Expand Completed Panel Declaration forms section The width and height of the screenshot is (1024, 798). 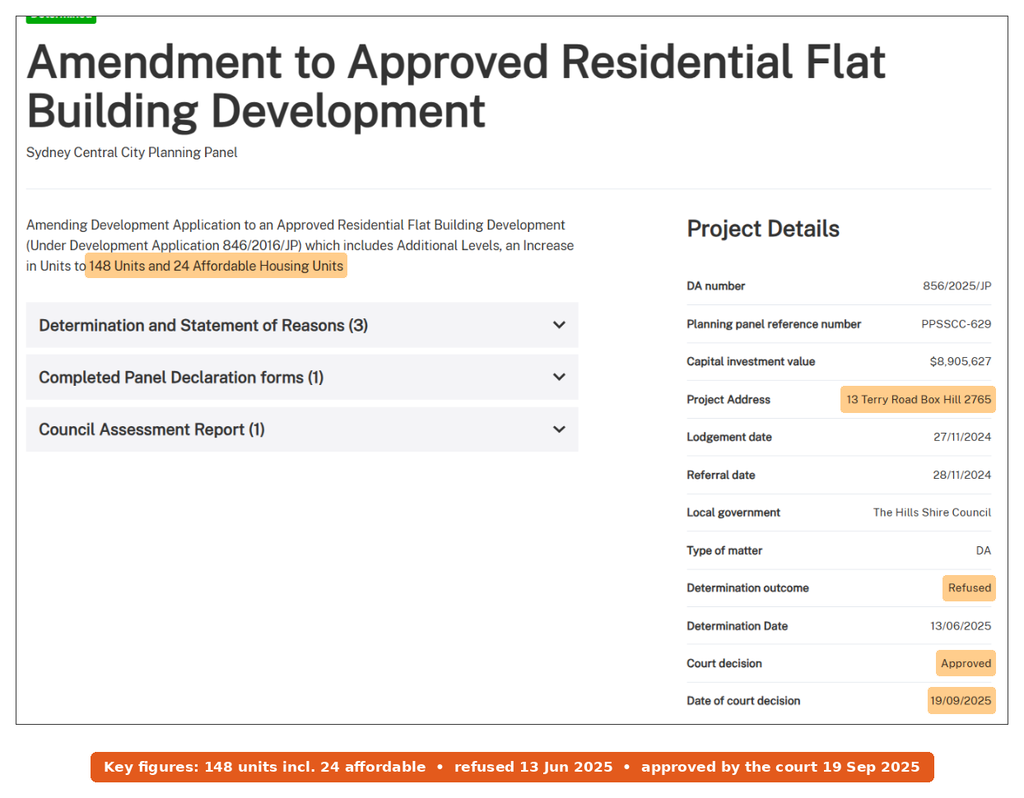(302, 377)
